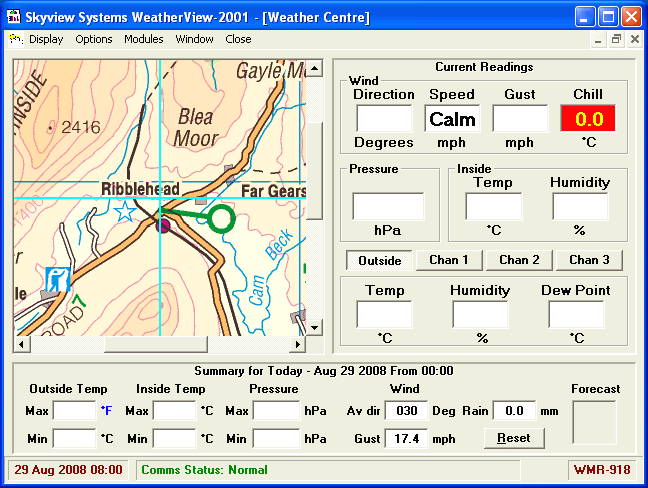The height and width of the screenshot is (488, 648).
Task: Click the Rain 0.0 mm field
Action: tap(515, 411)
